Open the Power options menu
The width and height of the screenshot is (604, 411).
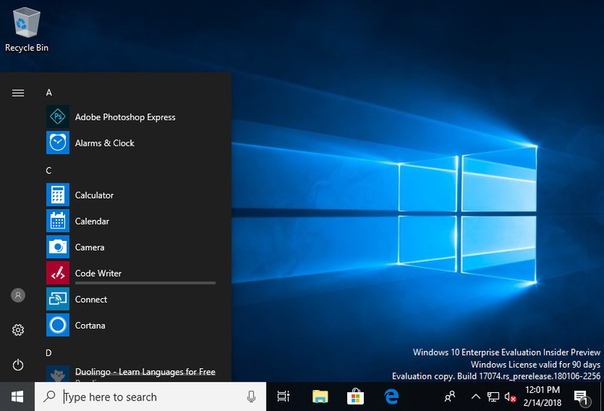point(18,365)
